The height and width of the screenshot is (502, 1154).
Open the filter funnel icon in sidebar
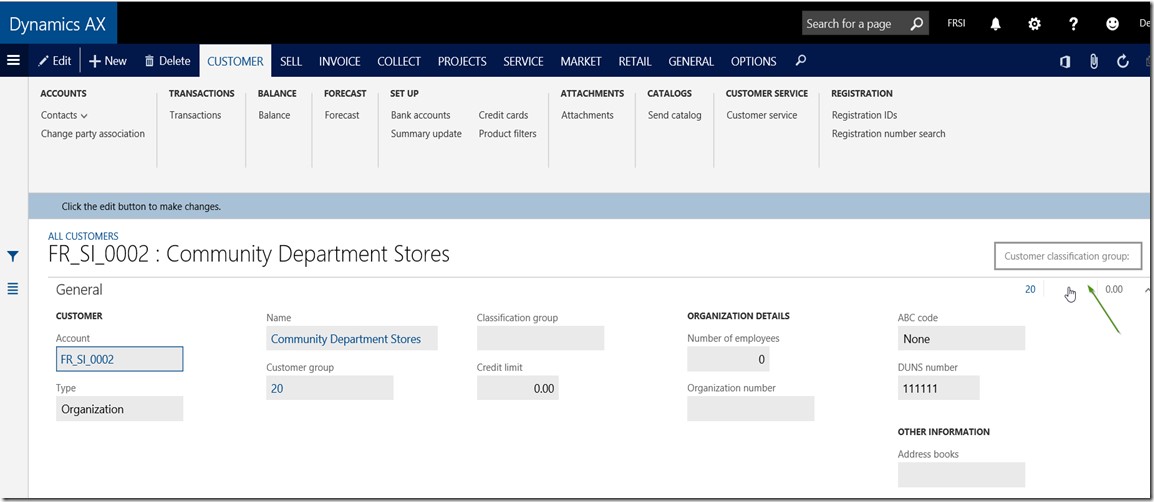point(13,257)
